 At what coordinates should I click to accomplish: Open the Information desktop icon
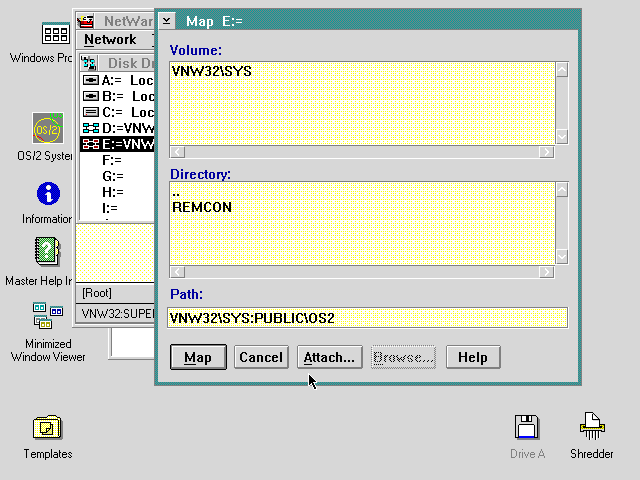pos(48,193)
